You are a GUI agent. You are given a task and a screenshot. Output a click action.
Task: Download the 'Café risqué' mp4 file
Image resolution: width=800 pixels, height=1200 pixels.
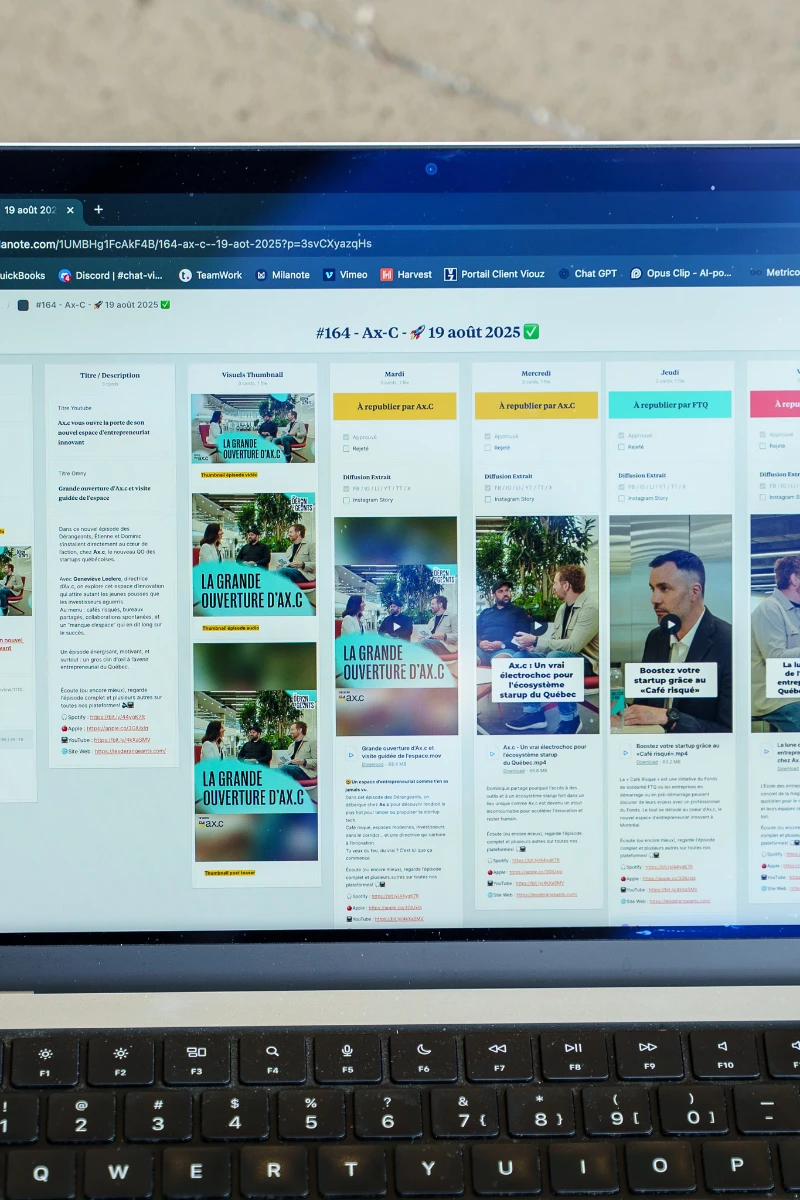647,762
